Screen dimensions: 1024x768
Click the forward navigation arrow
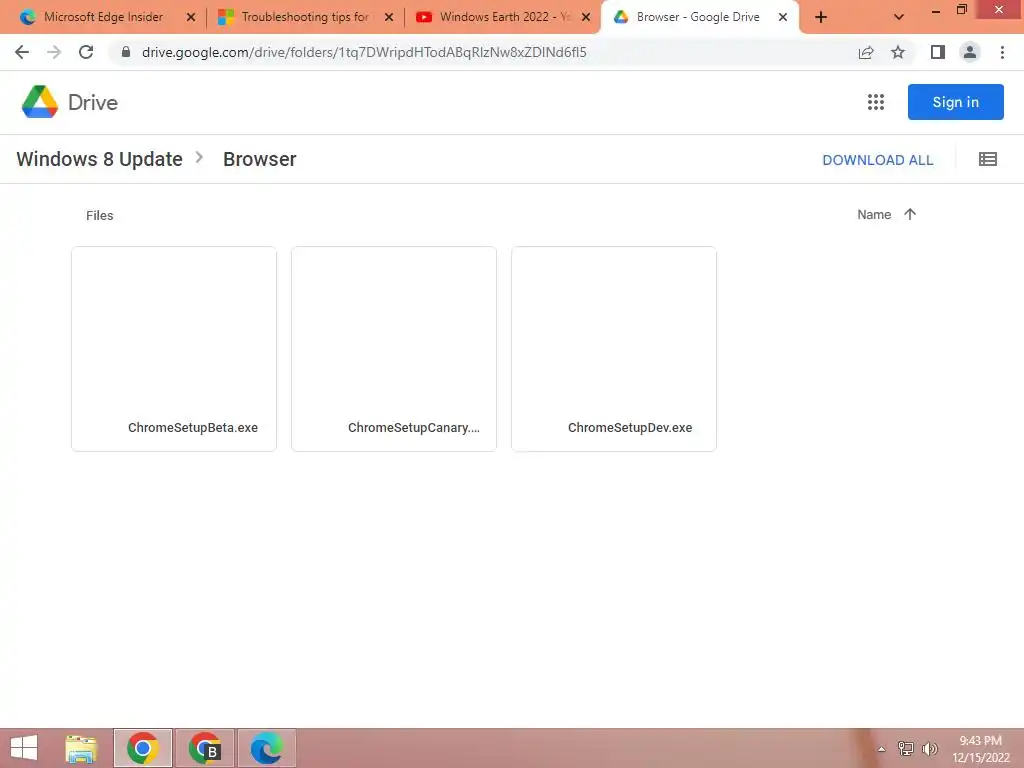[54, 52]
